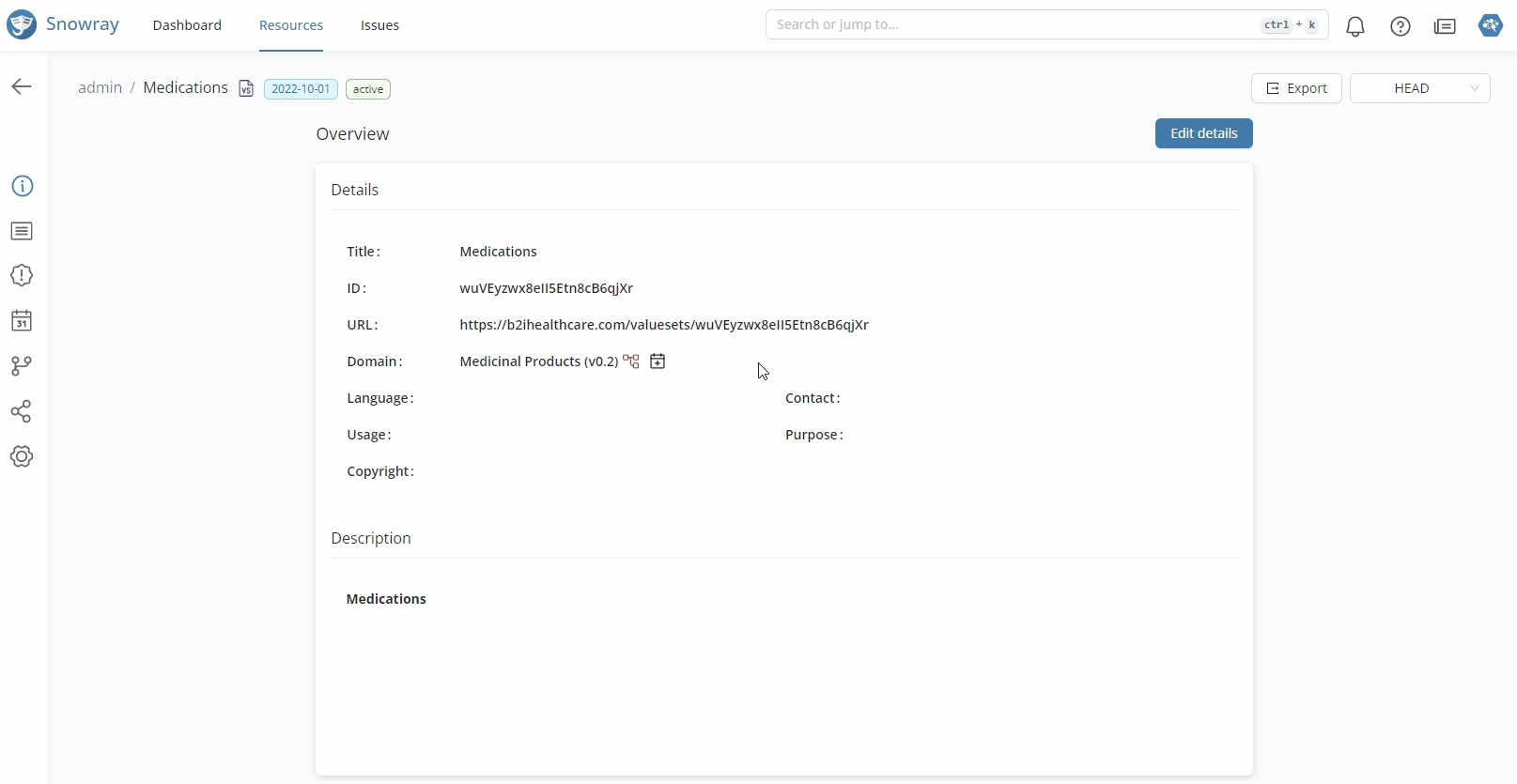Open the content list sidebar icon
This screenshot has width=1517, height=784.
click(x=22, y=231)
